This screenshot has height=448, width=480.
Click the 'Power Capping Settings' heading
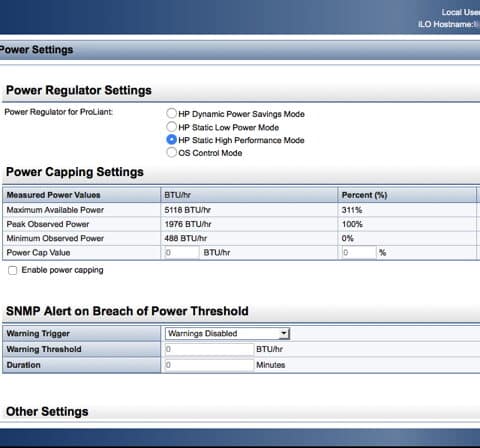(x=75, y=172)
